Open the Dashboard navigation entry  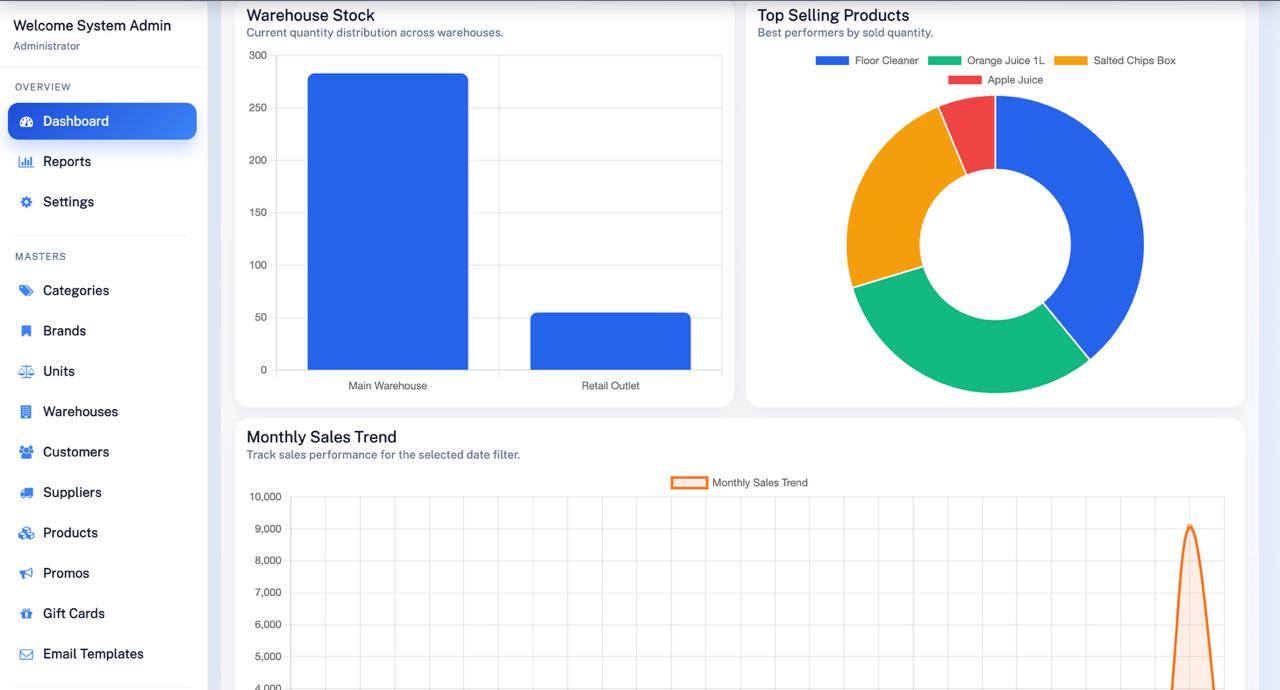pyautogui.click(x=75, y=121)
